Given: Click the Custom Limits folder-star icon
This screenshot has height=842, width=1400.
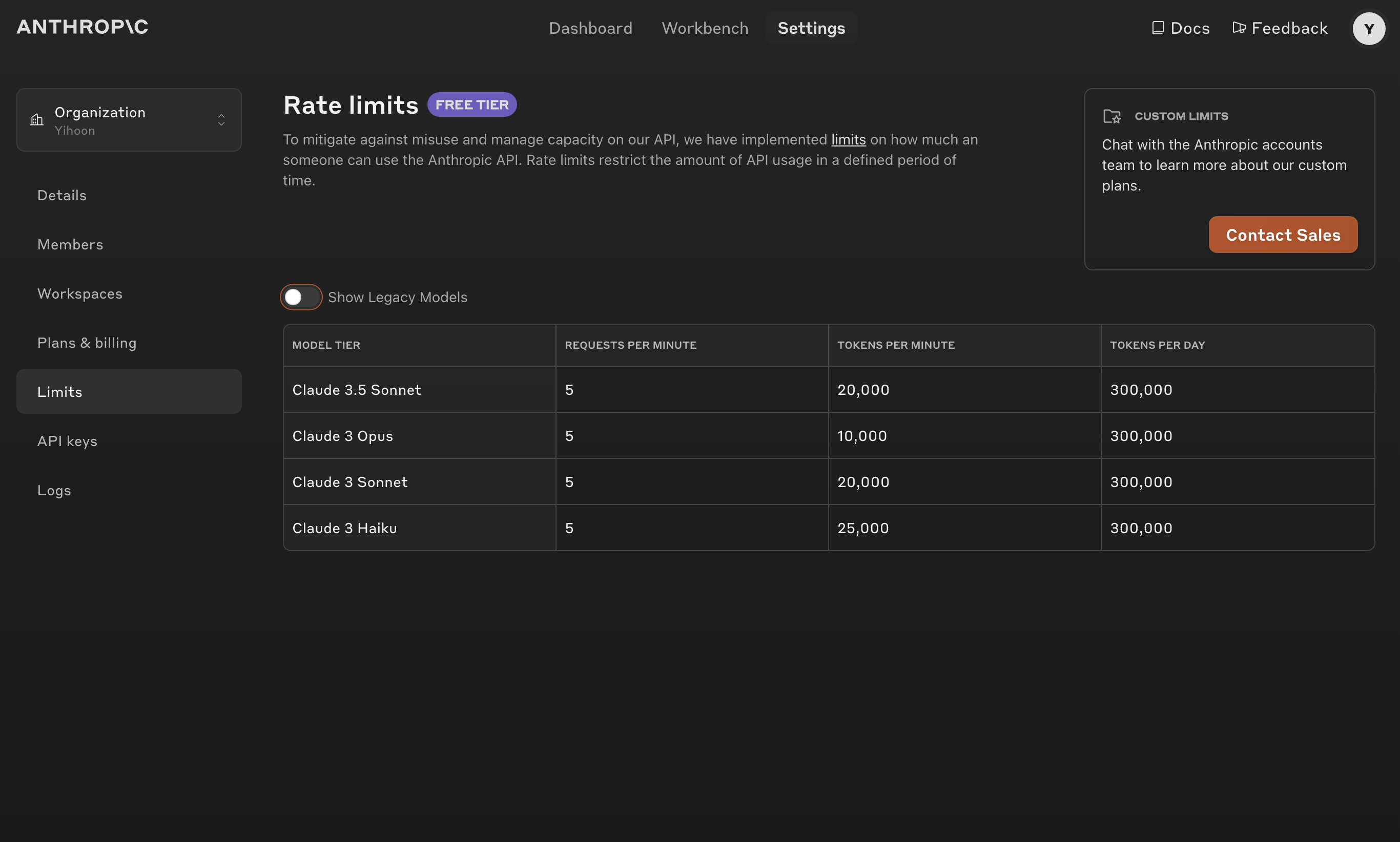Looking at the screenshot, I should click(1111, 116).
